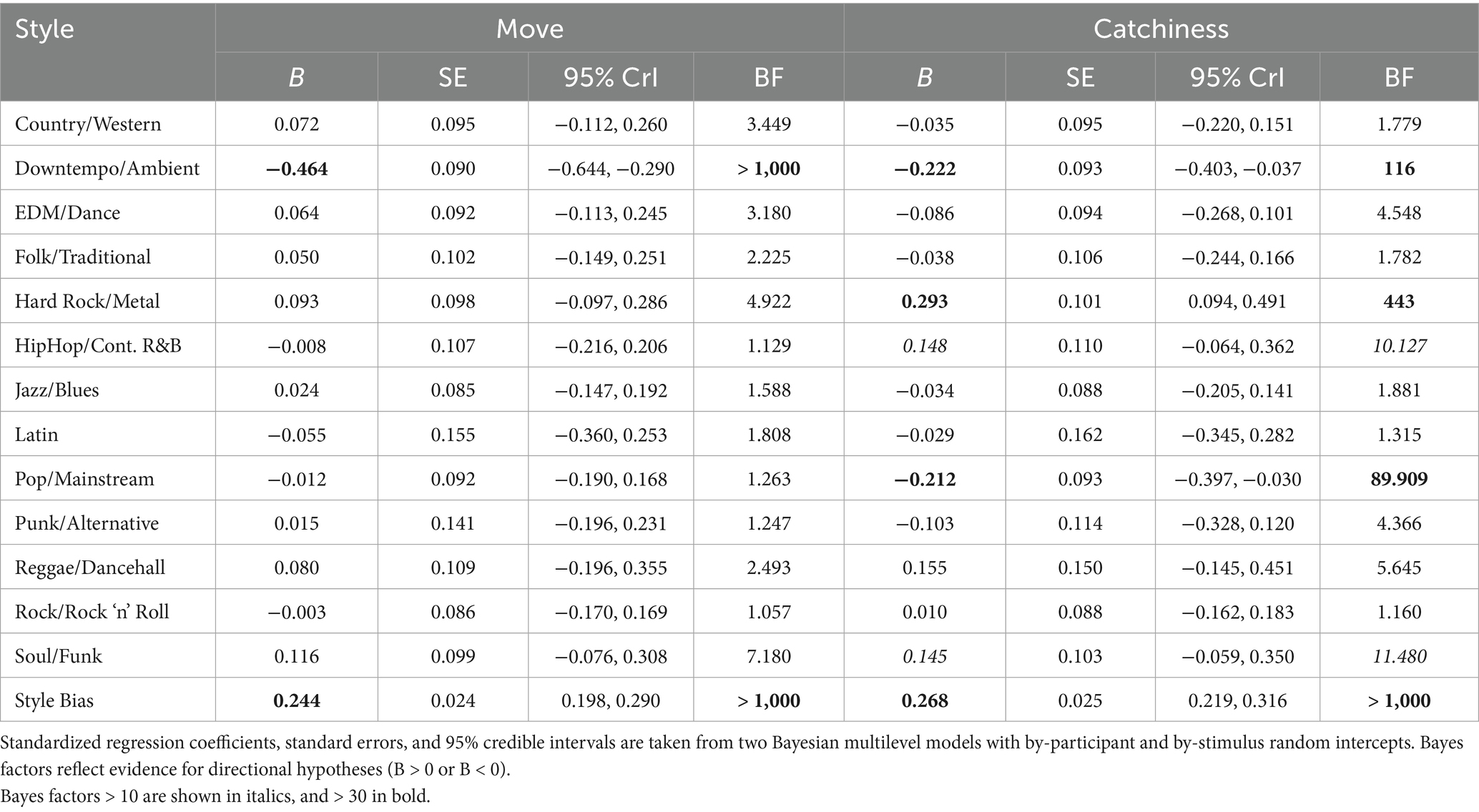Click the Style column header

[44, 29]
